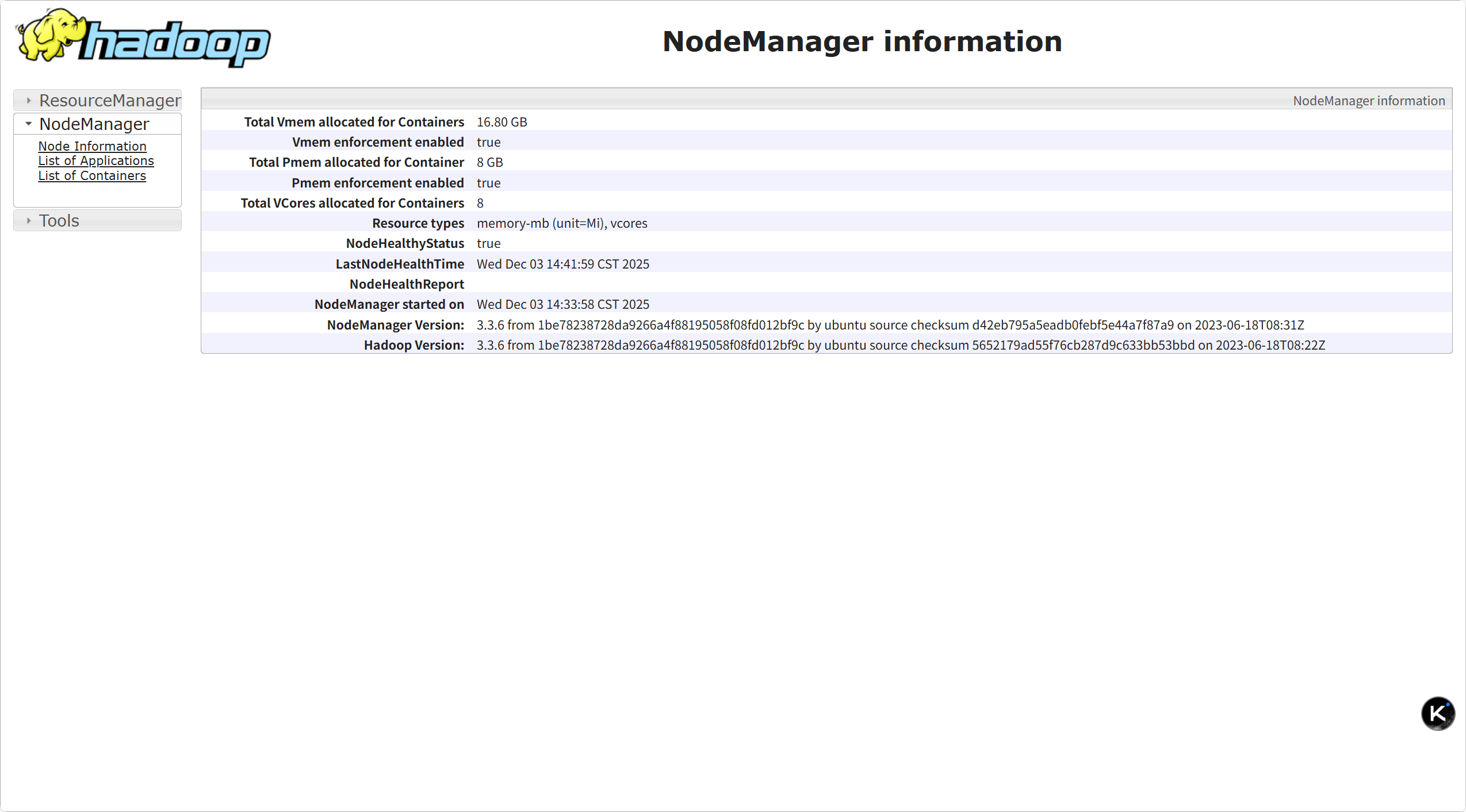
Task: Collapse the NodeManager section arrow
Action: click(28, 124)
